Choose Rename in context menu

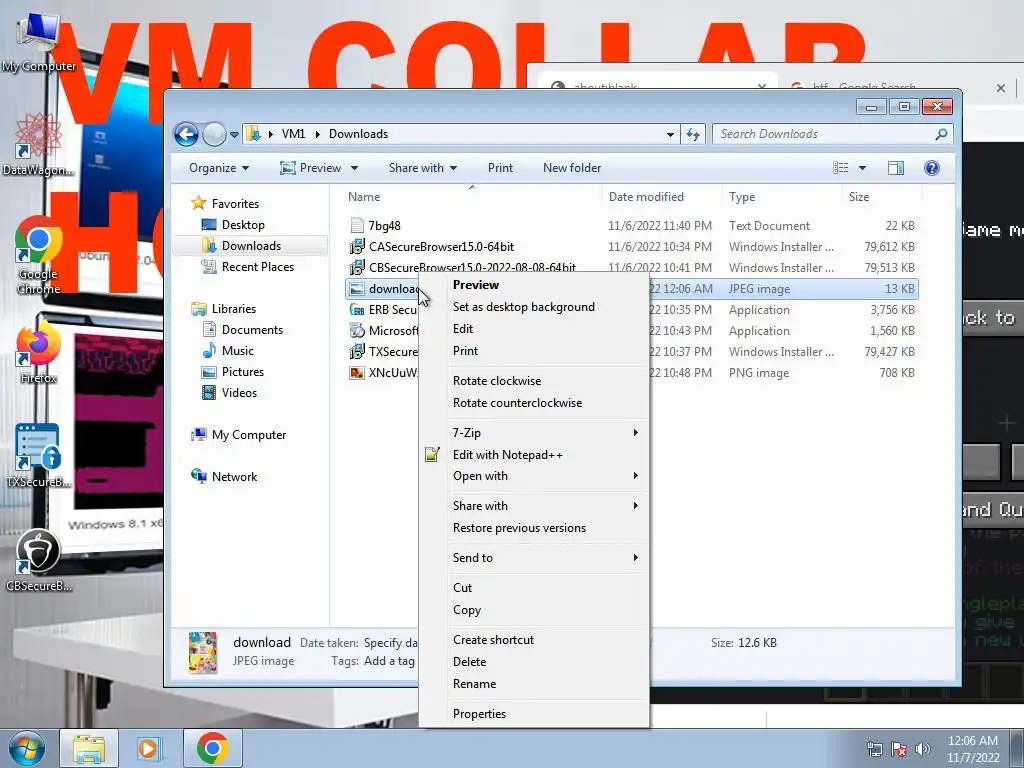[474, 684]
